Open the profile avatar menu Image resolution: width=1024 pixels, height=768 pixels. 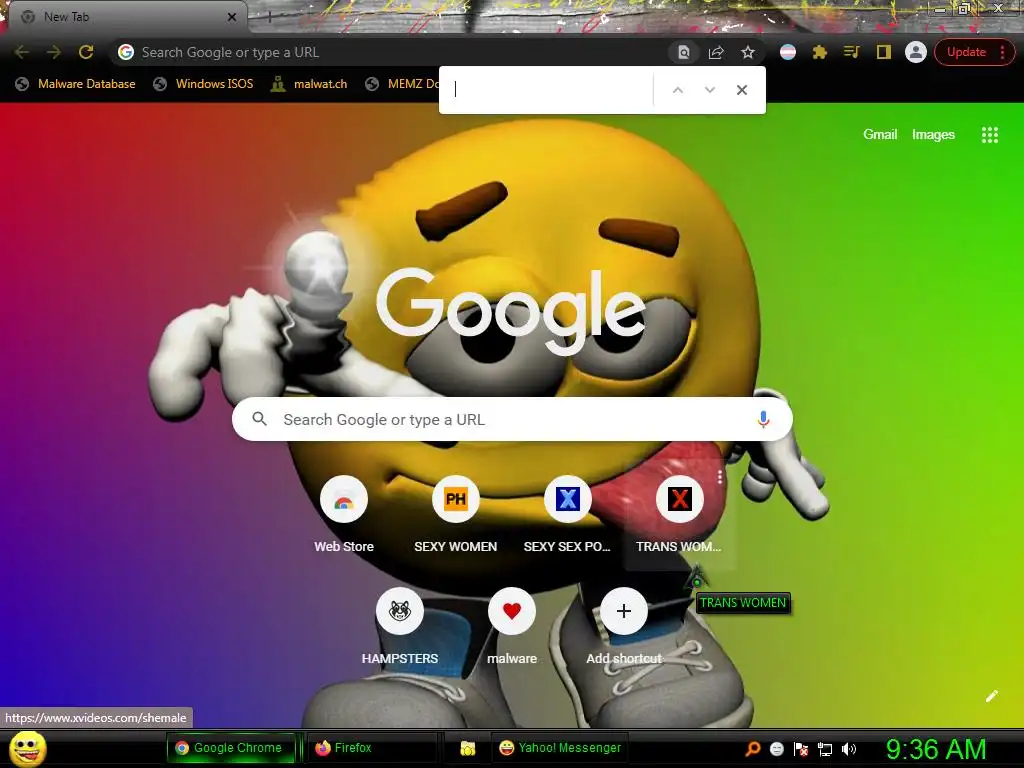(916, 52)
